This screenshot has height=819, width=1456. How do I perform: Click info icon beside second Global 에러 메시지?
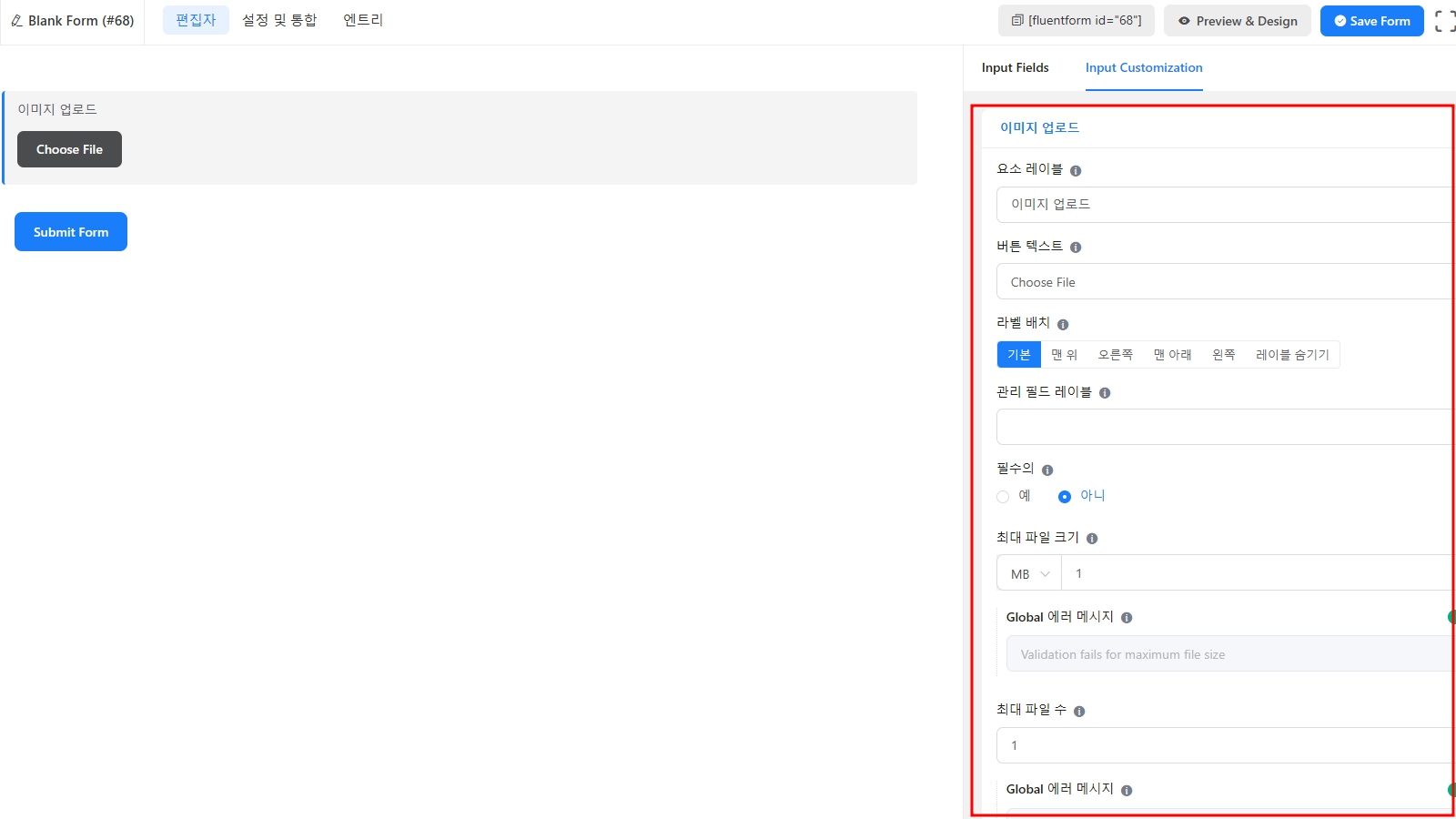(x=1127, y=791)
